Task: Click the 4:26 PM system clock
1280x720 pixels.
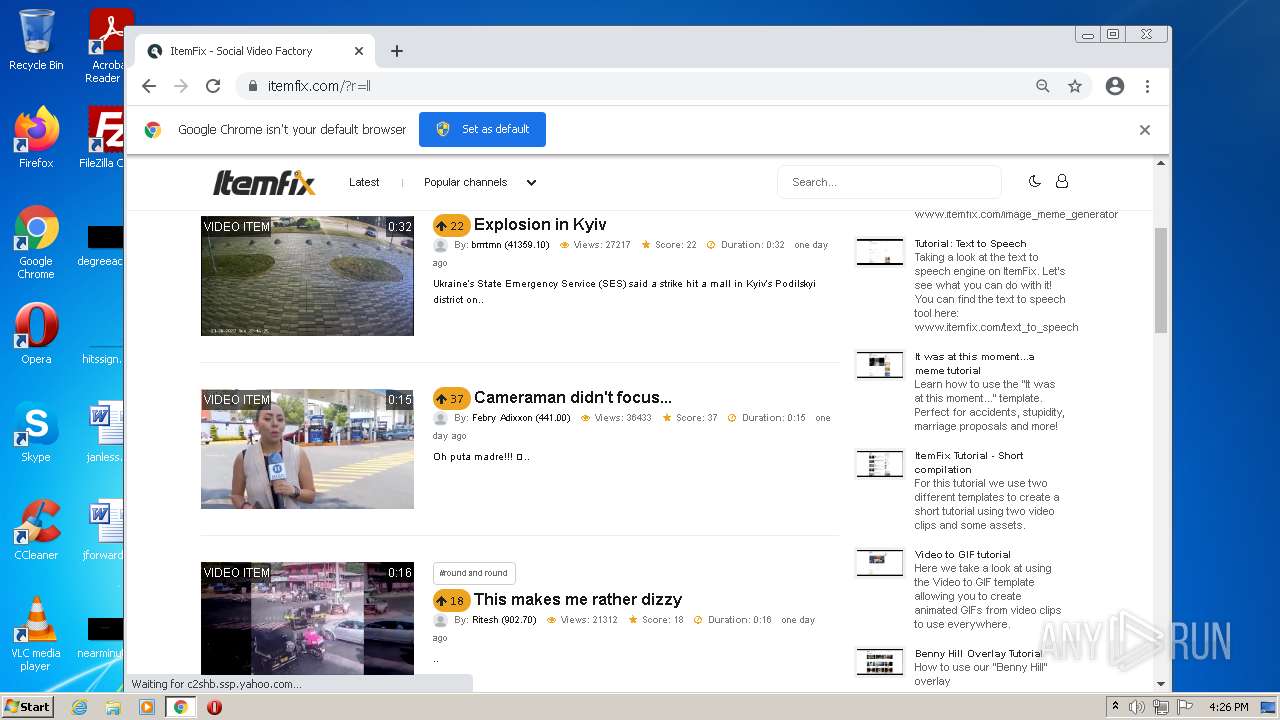Action: 1227,707
